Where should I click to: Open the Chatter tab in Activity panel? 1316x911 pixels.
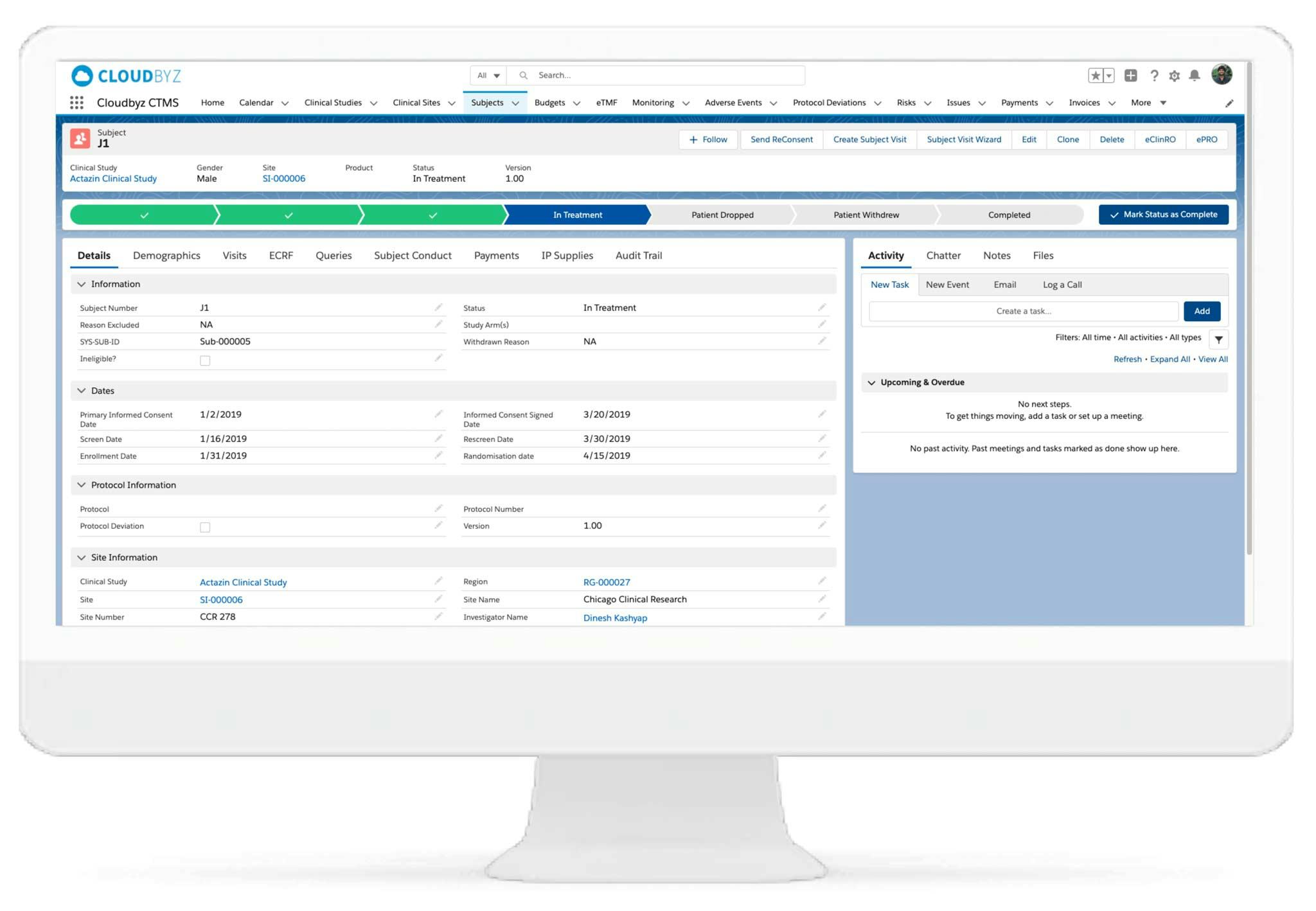943,255
